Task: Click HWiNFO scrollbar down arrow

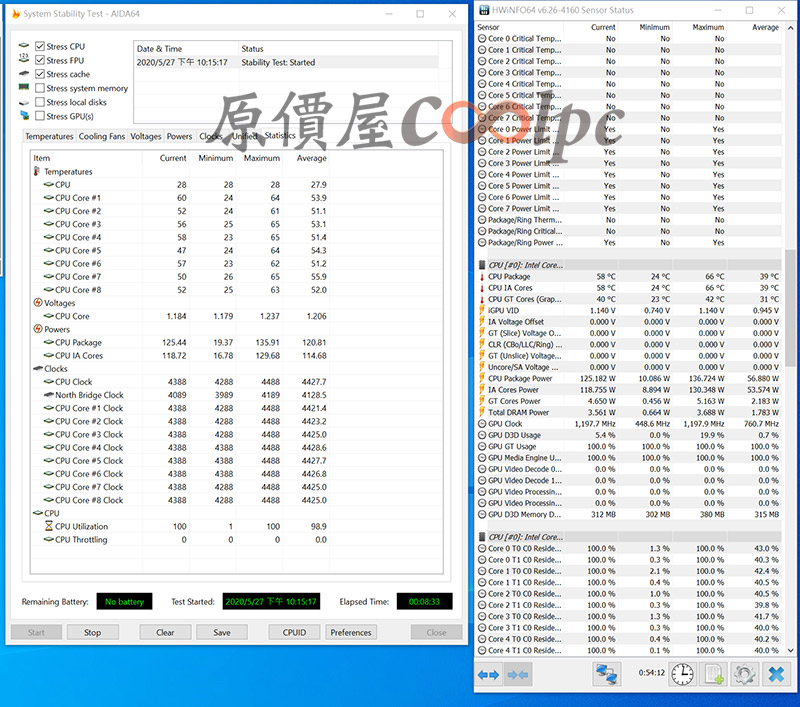Action: pos(790,650)
